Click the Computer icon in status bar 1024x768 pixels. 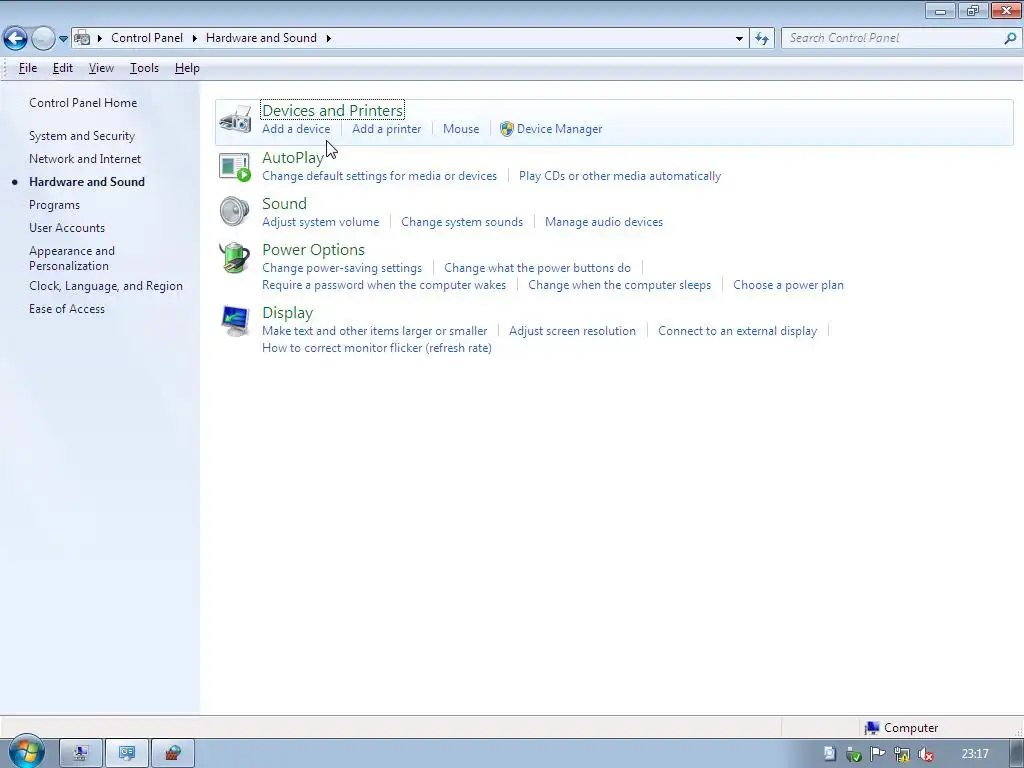click(872, 728)
